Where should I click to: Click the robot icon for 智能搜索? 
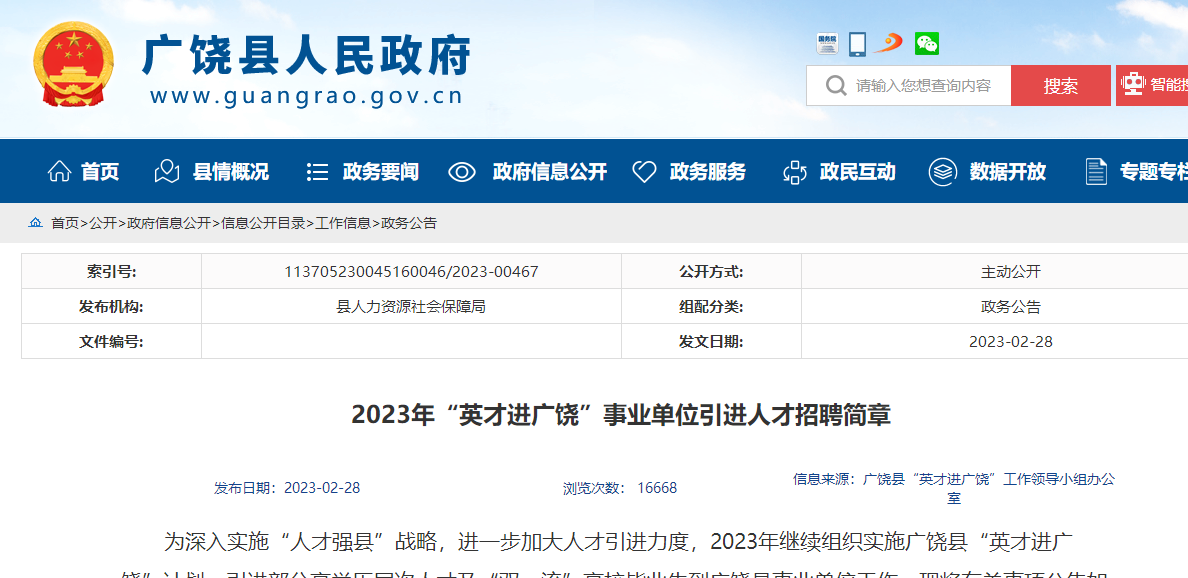click(x=1133, y=84)
